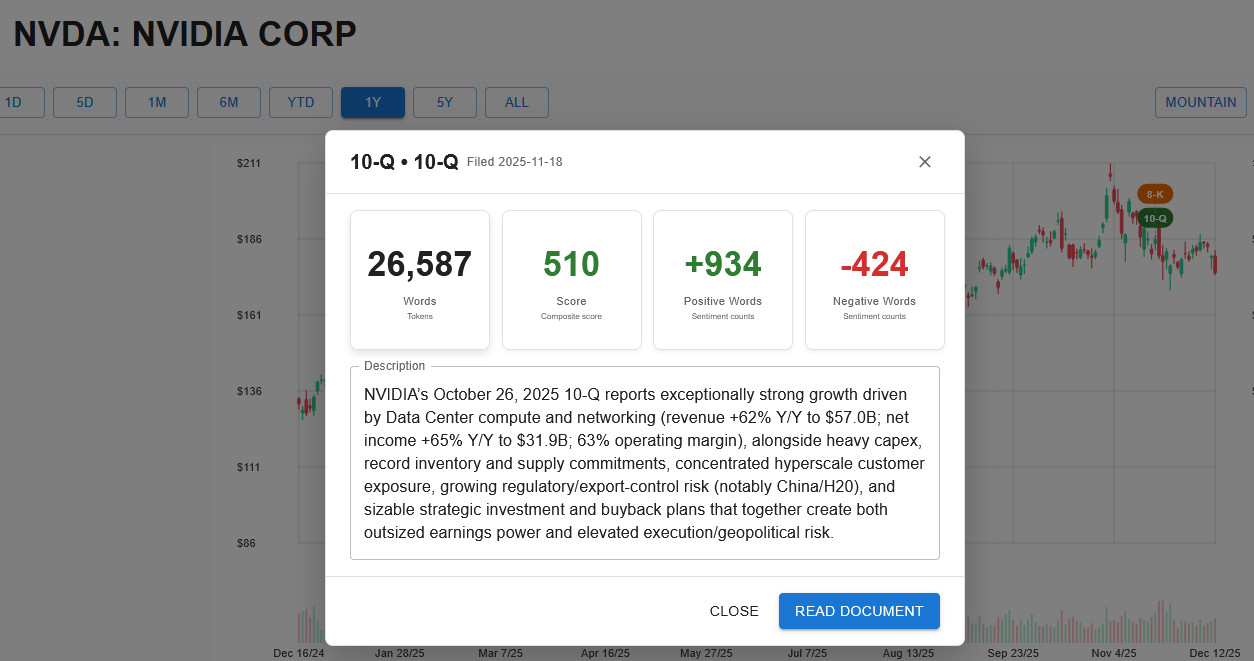The image size is (1254, 661).
Task: Click the orange 8-K filing marker on chart
Action: tap(1154, 194)
